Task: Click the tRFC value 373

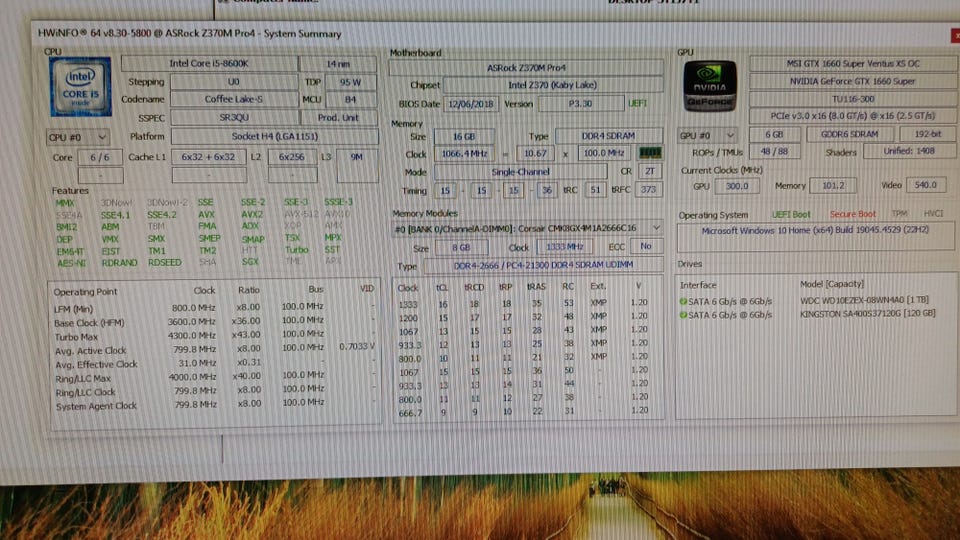Action: (648, 190)
